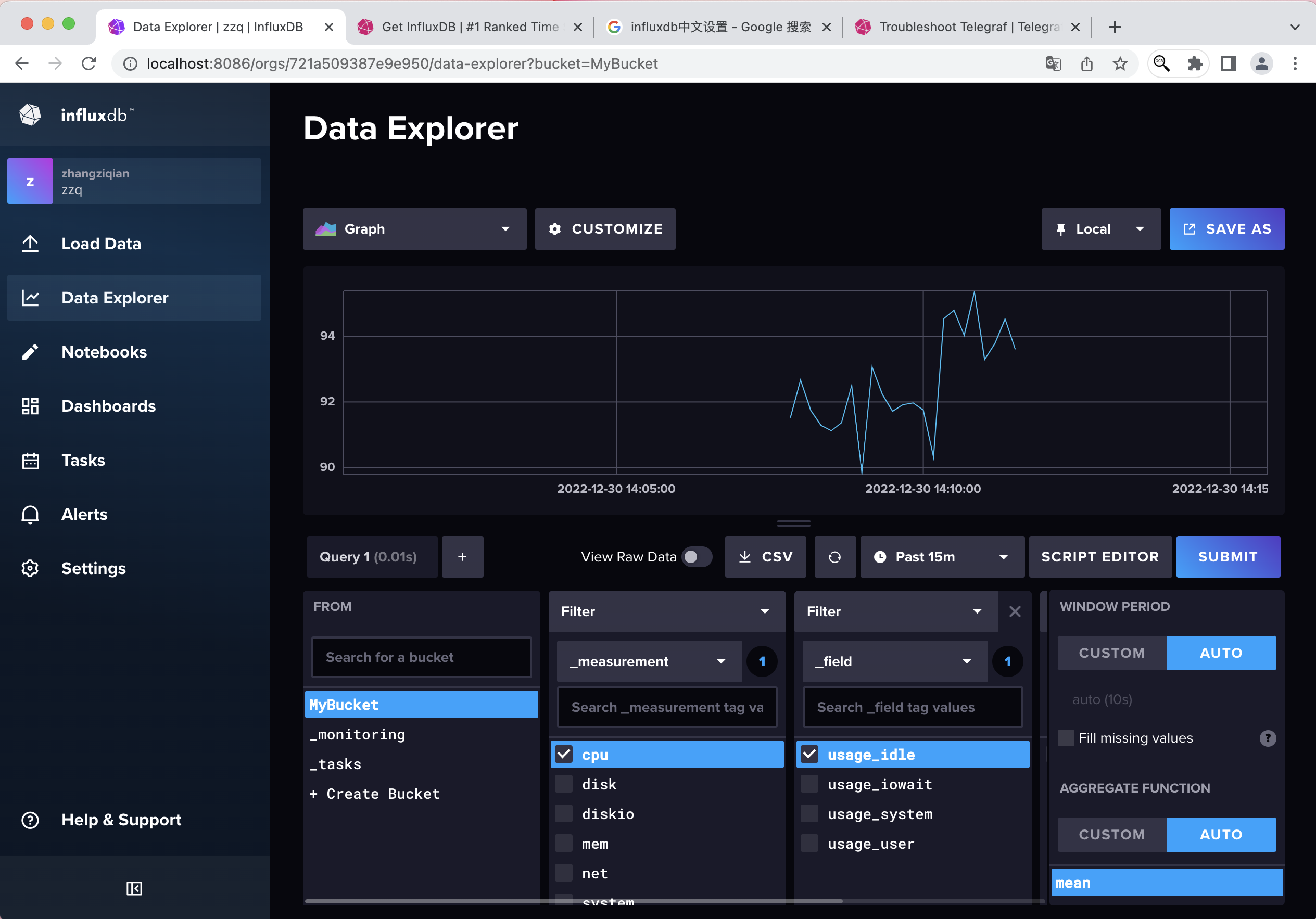Select Aggregate Function CUSTOM option
Image resolution: width=1316 pixels, height=919 pixels.
tap(1112, 834)
